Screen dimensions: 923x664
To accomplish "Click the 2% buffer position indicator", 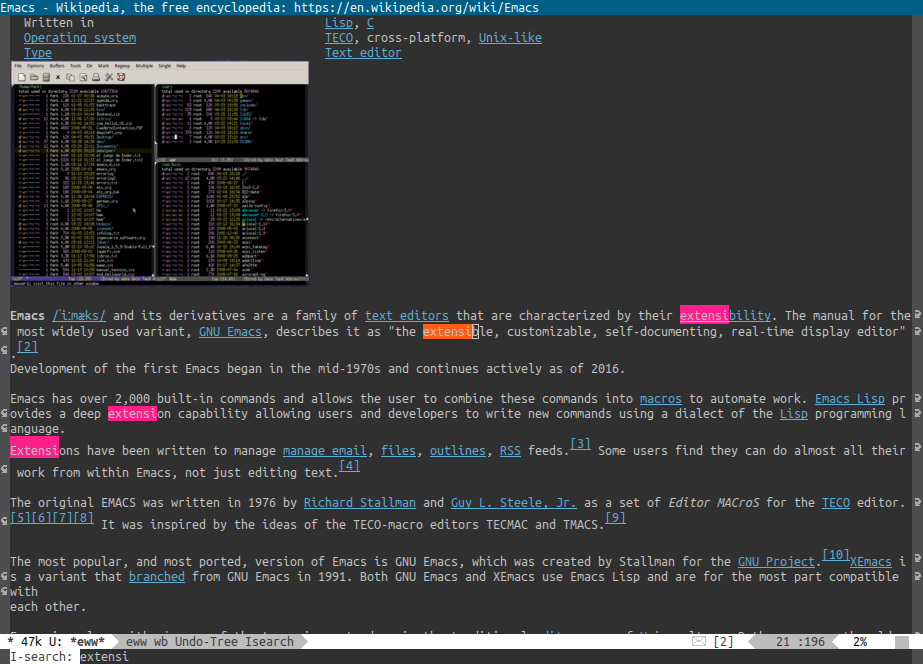I will coord(859,641).
